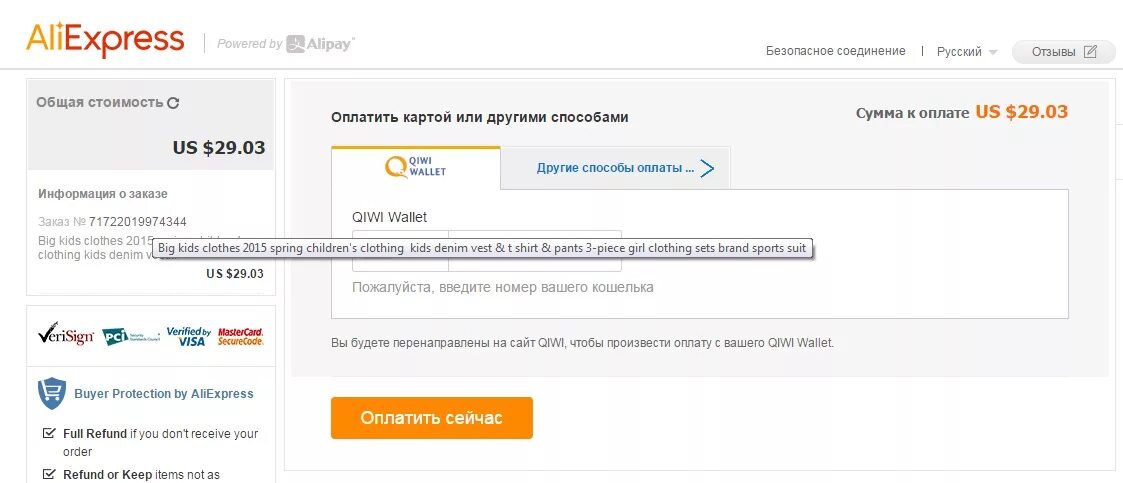
Task: Click the QIWI wallet number input field
Action: [x=535, y=251]
